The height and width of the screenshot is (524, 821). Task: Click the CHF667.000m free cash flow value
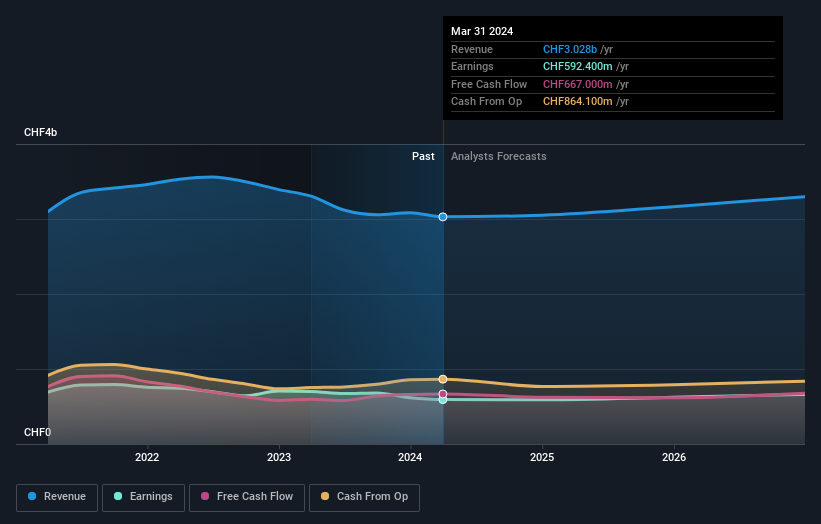578,84
